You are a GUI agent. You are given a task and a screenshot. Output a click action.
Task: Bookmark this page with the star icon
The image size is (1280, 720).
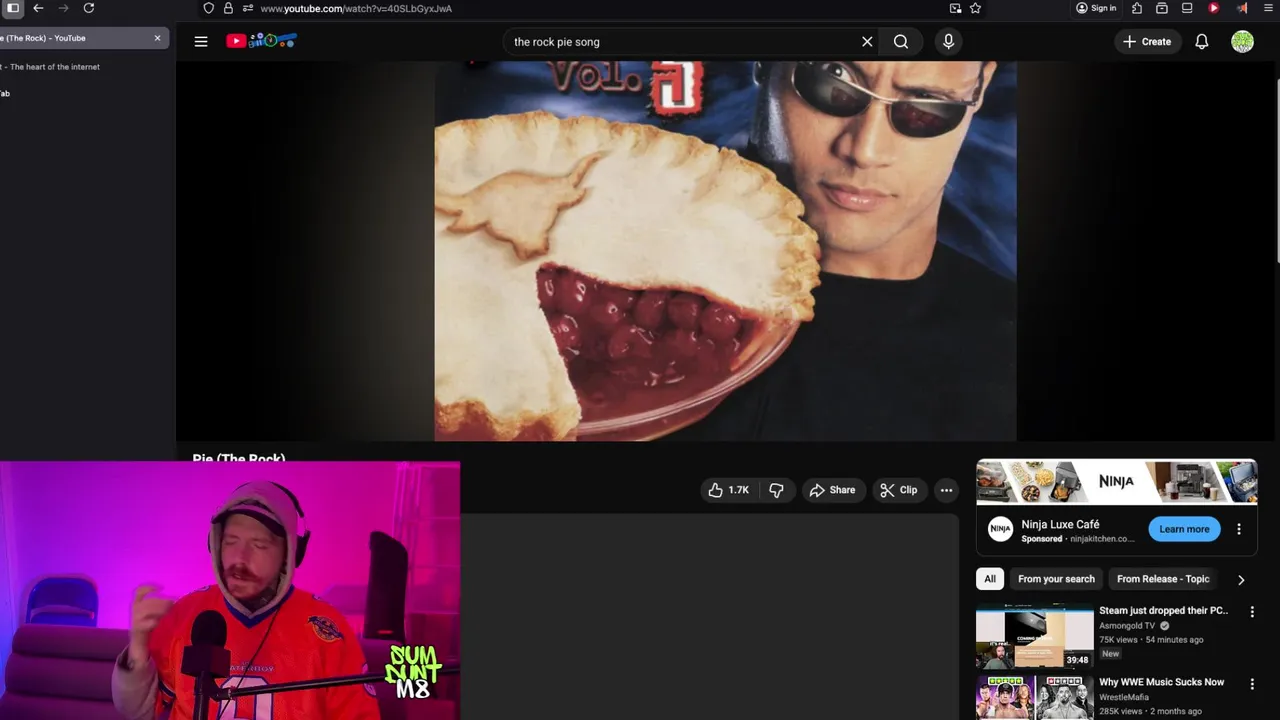click(x=975, y=8)
